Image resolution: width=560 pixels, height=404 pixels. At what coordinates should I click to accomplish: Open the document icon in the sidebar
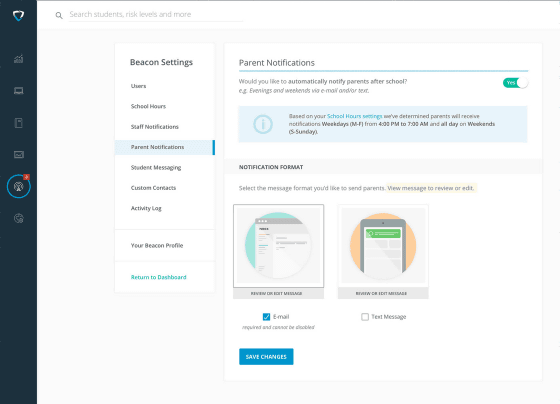click(x=19, y=123)
